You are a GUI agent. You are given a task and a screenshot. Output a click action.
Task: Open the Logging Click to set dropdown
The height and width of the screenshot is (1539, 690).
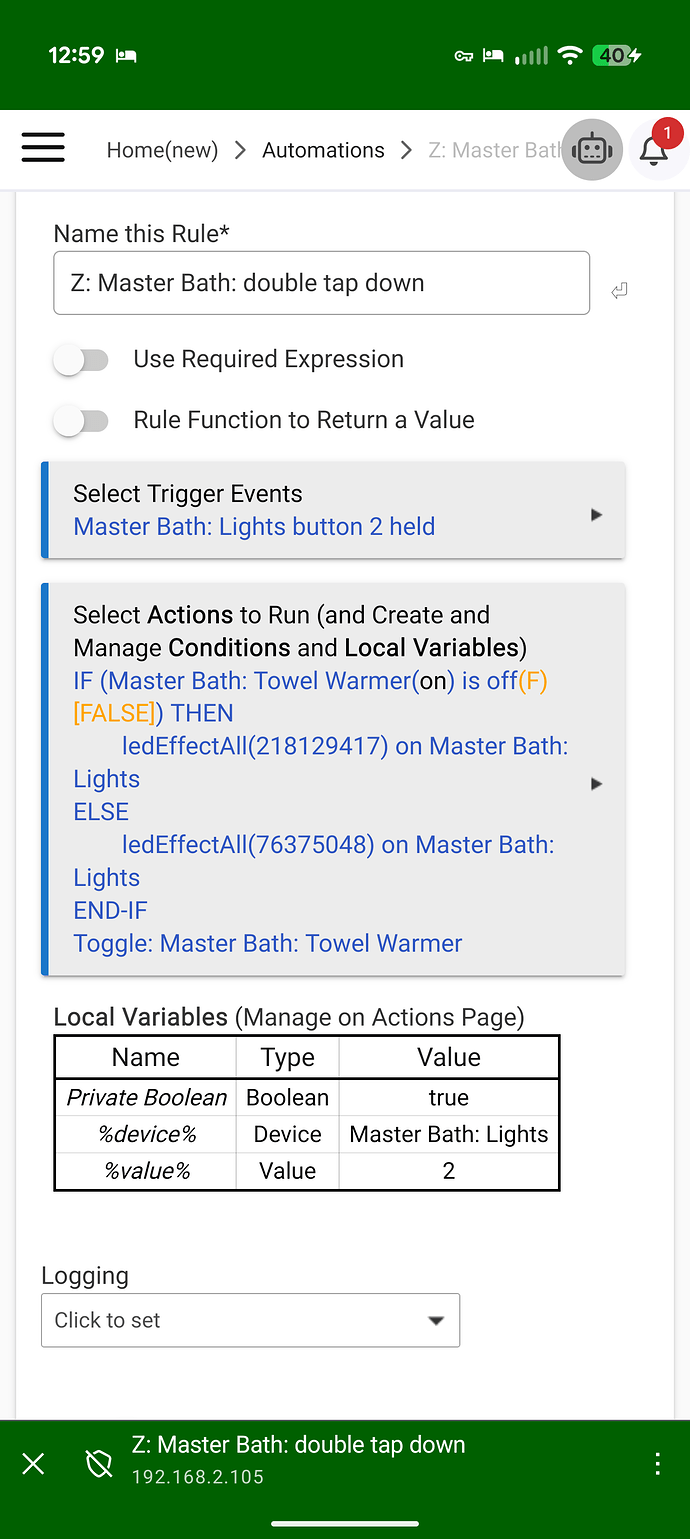pyautogui.click(x=250, y=1320)
